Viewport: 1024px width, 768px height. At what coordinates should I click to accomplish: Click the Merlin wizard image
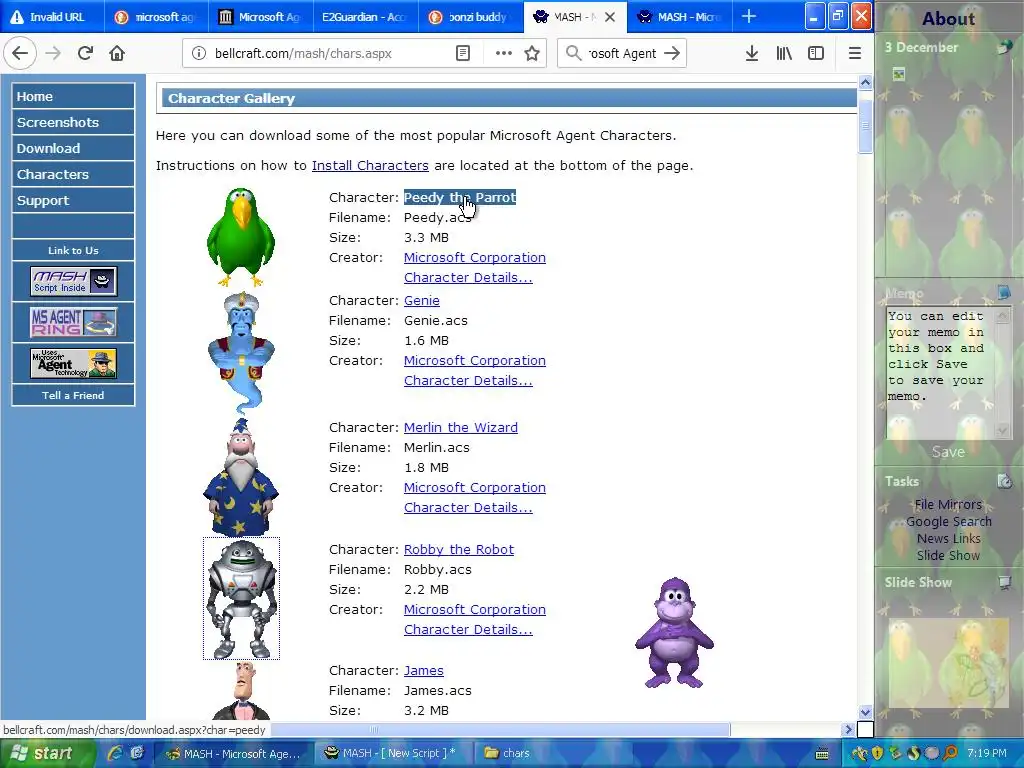click(241, 477)
